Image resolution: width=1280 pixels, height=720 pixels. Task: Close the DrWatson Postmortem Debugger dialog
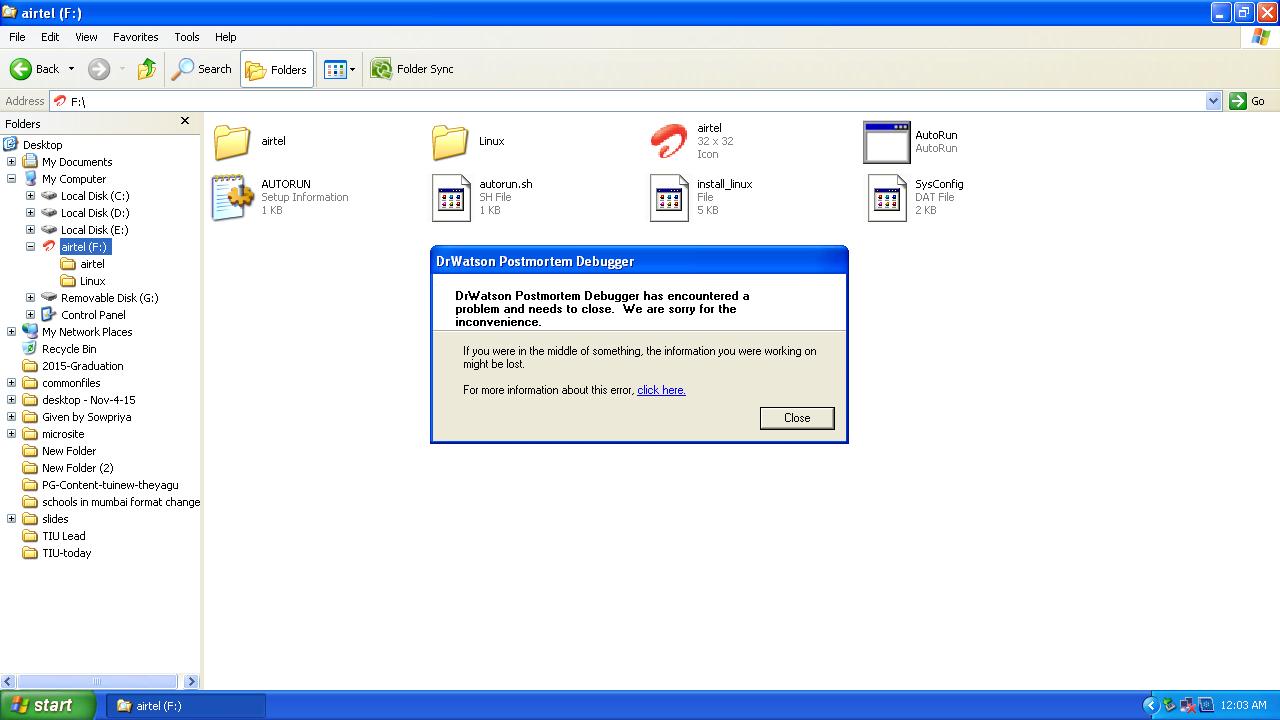797,418
